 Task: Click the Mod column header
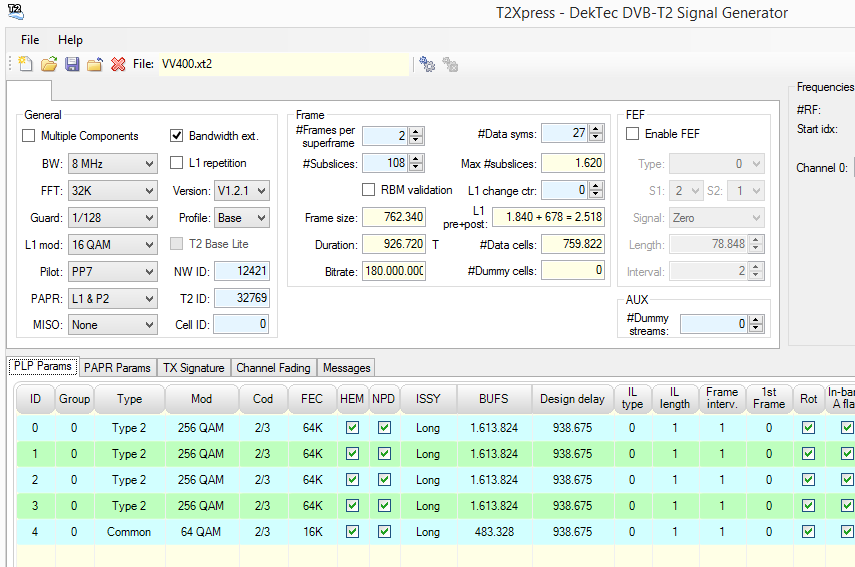pyautogui.click(x=201, y=399)
